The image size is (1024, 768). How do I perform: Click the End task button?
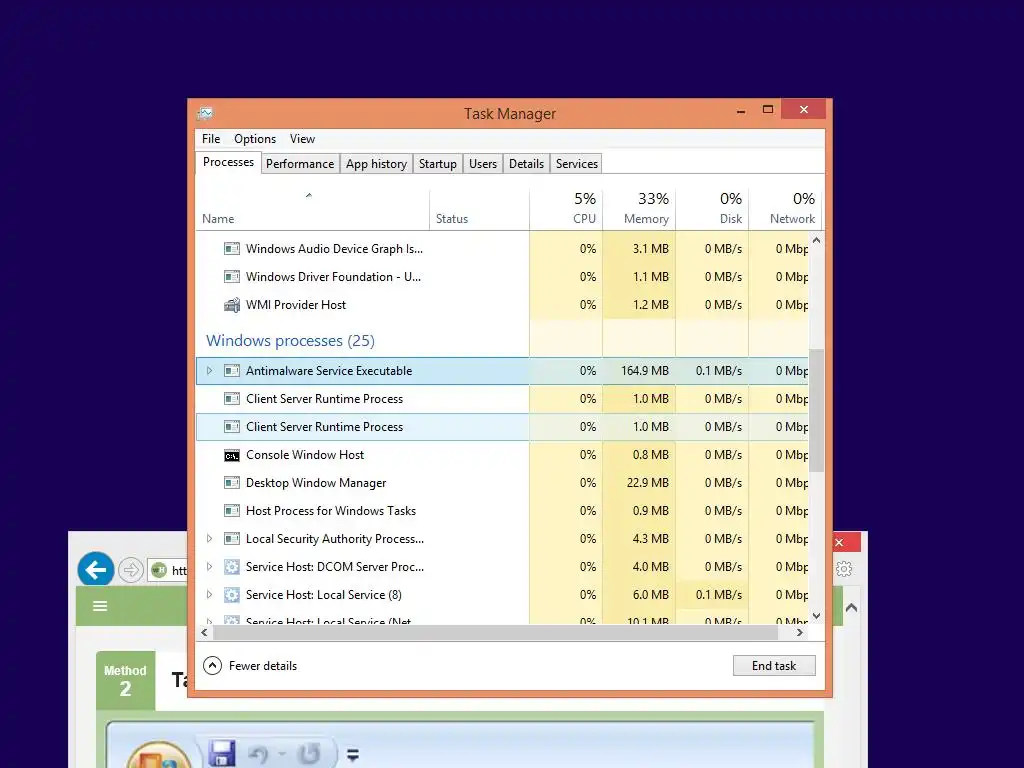(x=774, y=665)
